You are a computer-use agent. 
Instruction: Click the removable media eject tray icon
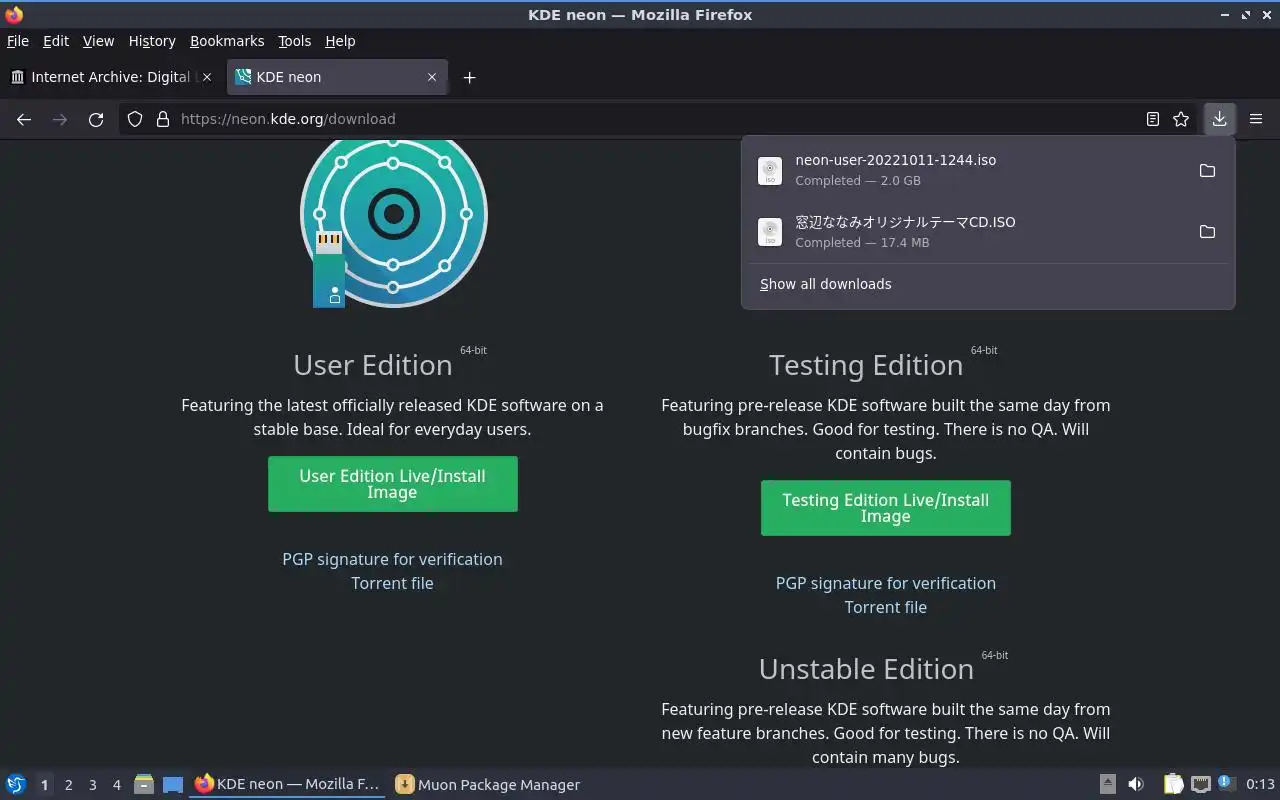pyautogui.click(x=1108, y=785)
